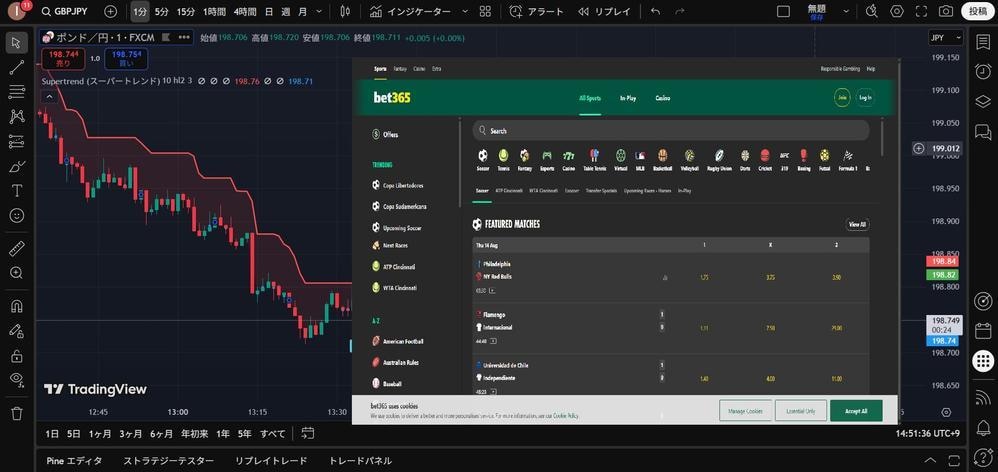The width and height of the screenshot is (998, 472).
Task: Click the undo arrow
Action: click(x=656, y=11)
